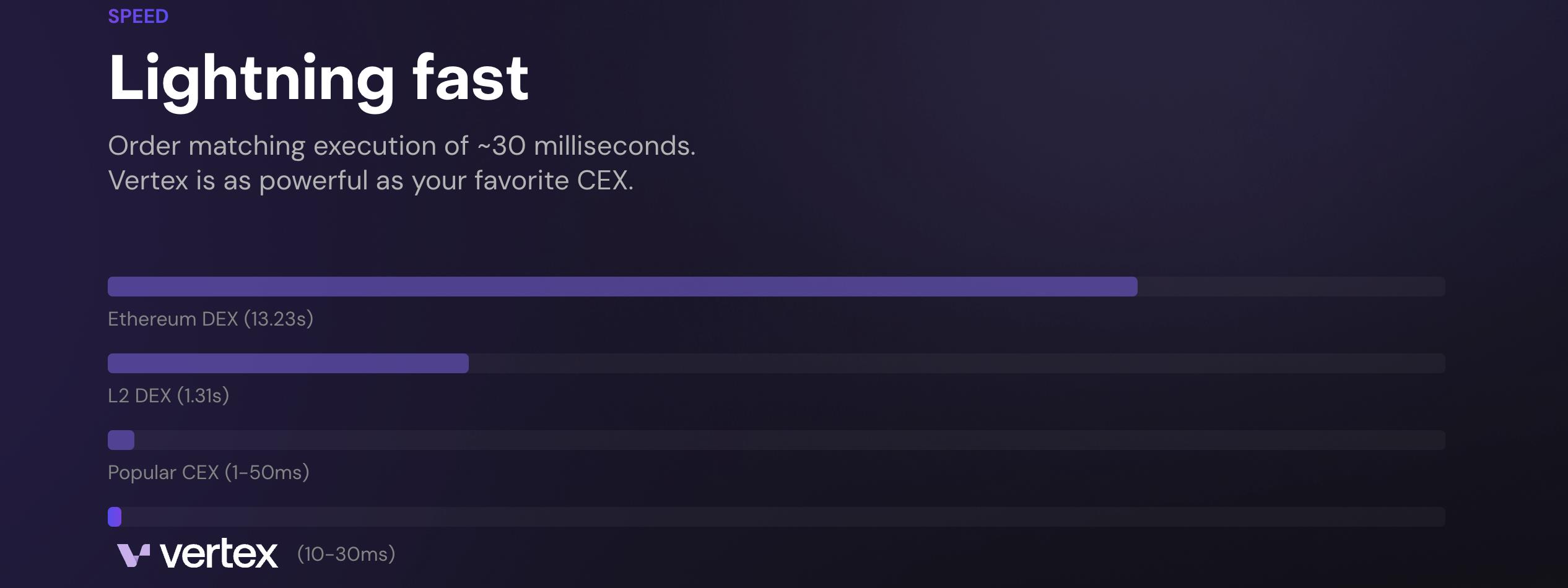This screenshot has width=1568, height=588.
Task: Click the 'Vertex is as powerful' sentence
Action: 371,181
